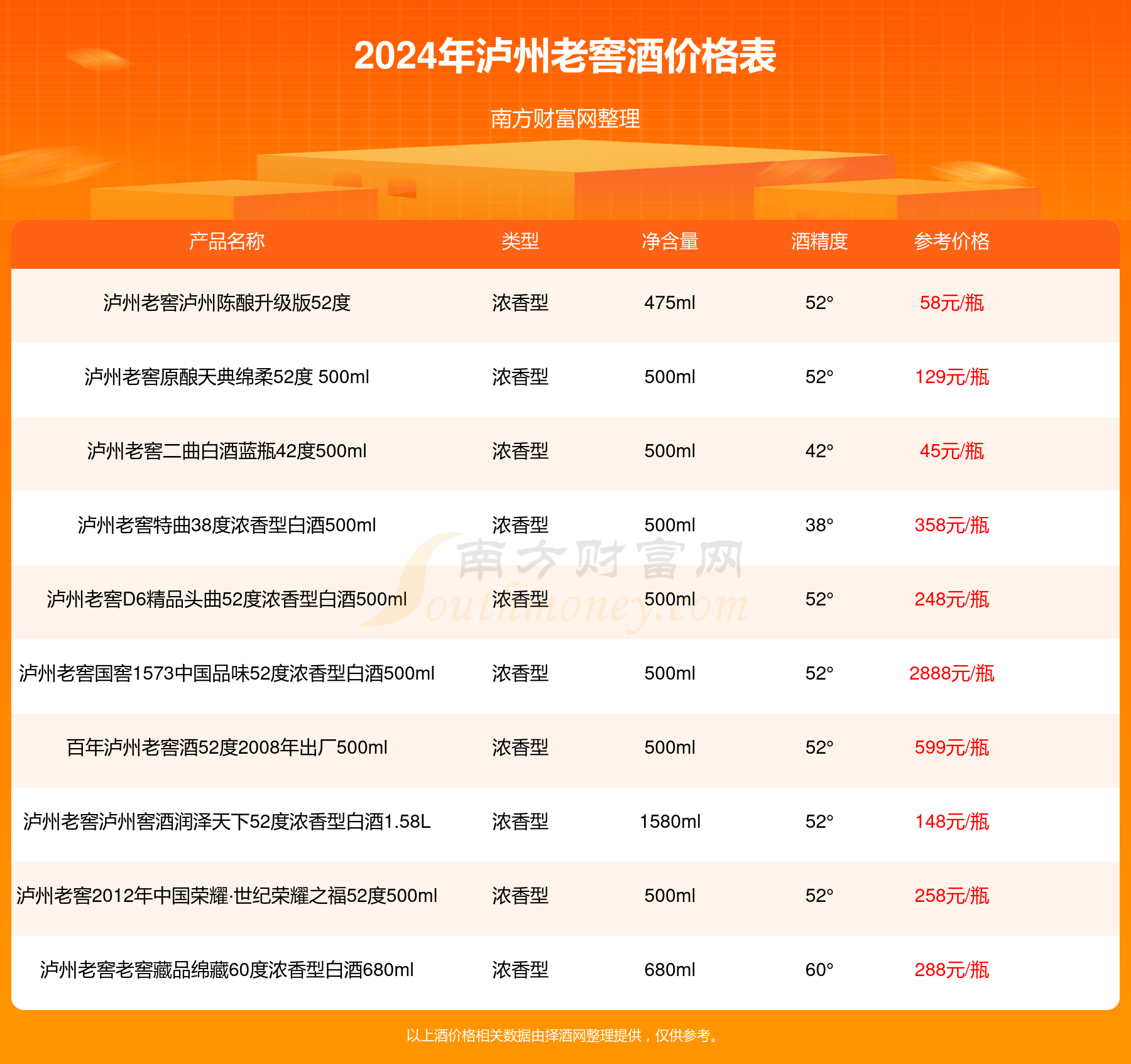The height and width of the screenshot is (1064, 1131).
Task: Click the price "129元/瓶"
Action: (952, 377)
